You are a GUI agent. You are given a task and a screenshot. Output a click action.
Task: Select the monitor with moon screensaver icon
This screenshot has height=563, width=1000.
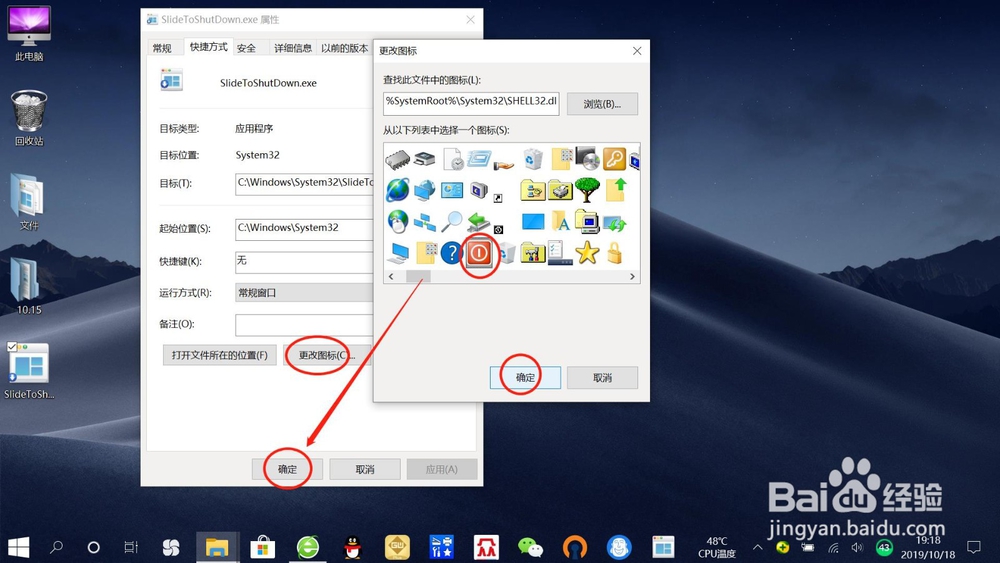click(478, 190)
